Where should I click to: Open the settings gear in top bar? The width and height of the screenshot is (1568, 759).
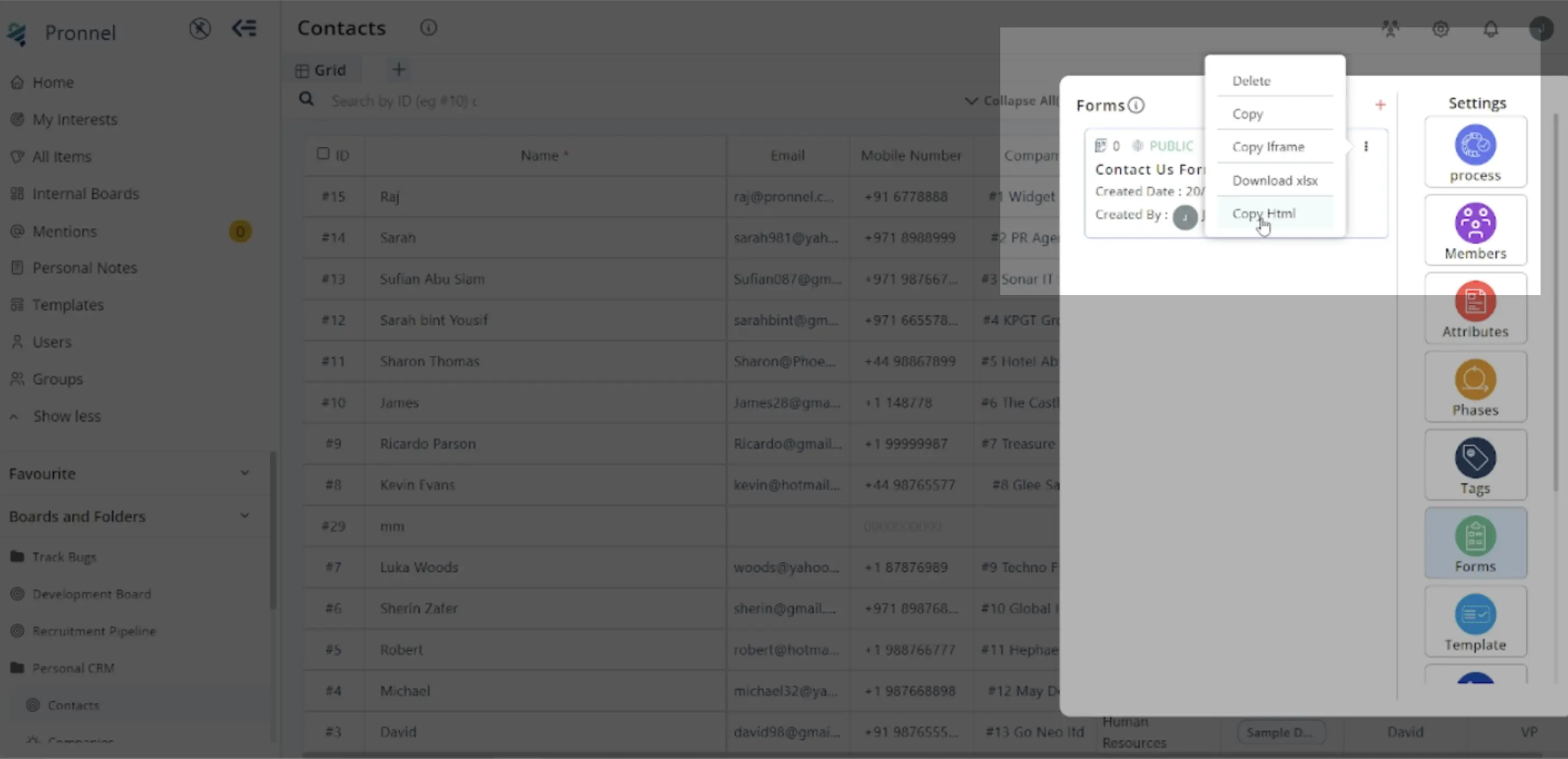pos(1441,29)
